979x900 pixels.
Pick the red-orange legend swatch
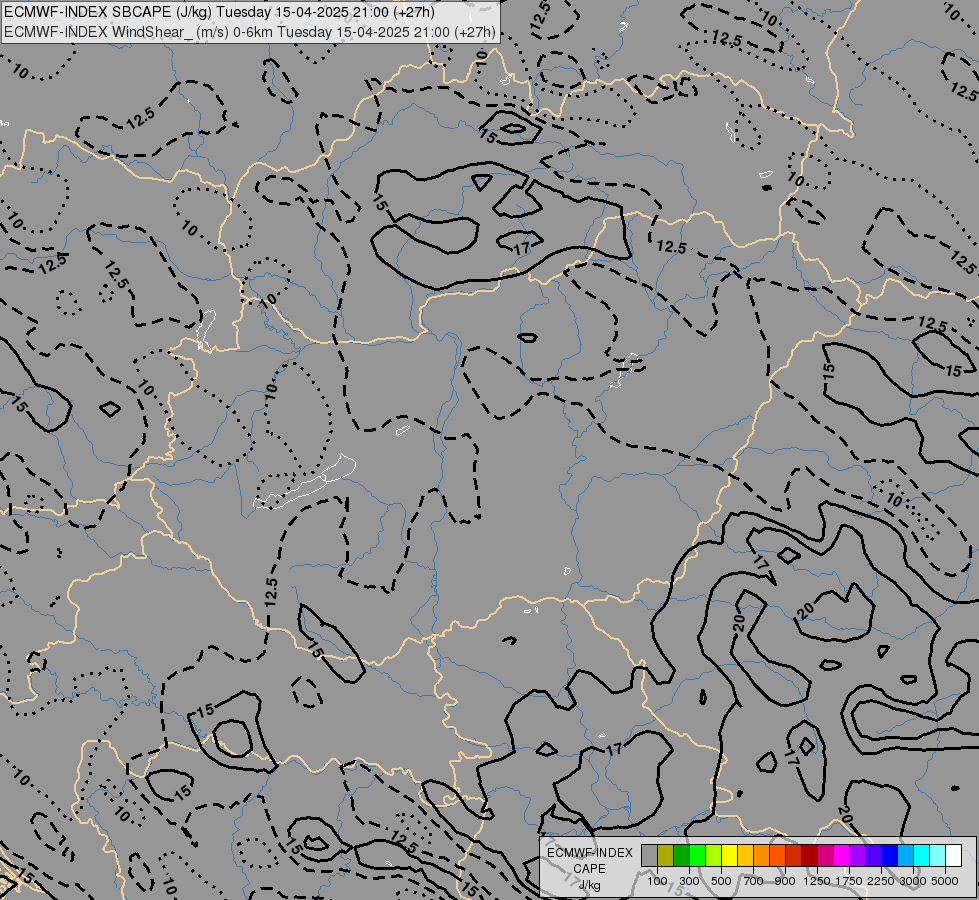click(777, 855)
